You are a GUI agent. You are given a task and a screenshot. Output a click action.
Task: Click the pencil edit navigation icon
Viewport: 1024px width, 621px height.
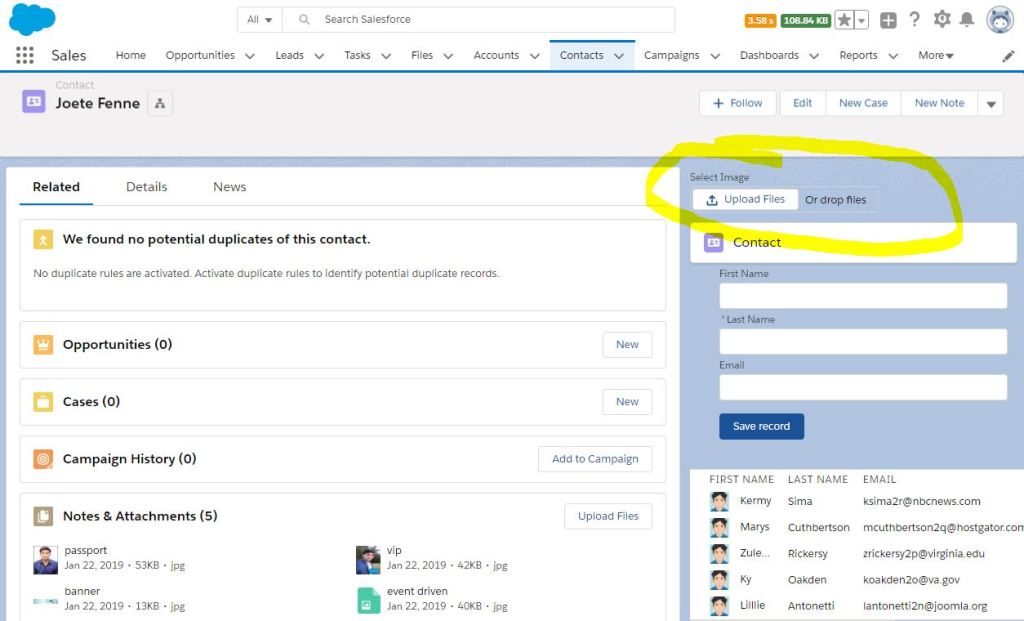pos(1008,56)
